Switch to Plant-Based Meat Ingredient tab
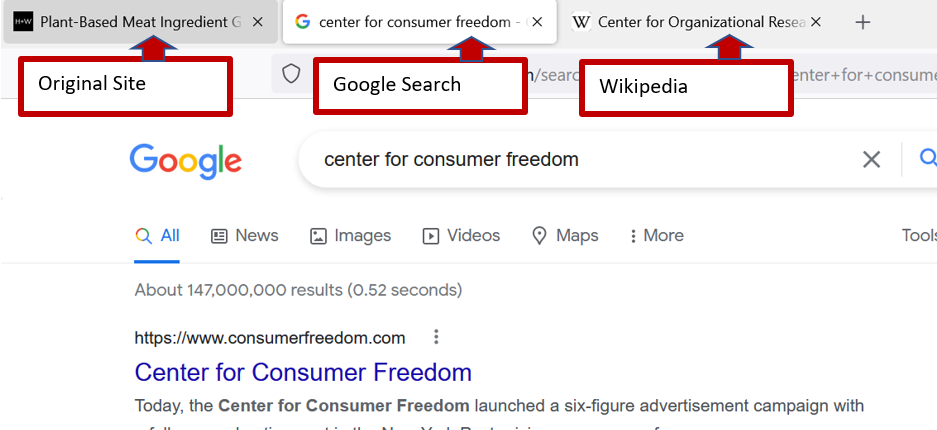937x430 pixels. [130, 22]
